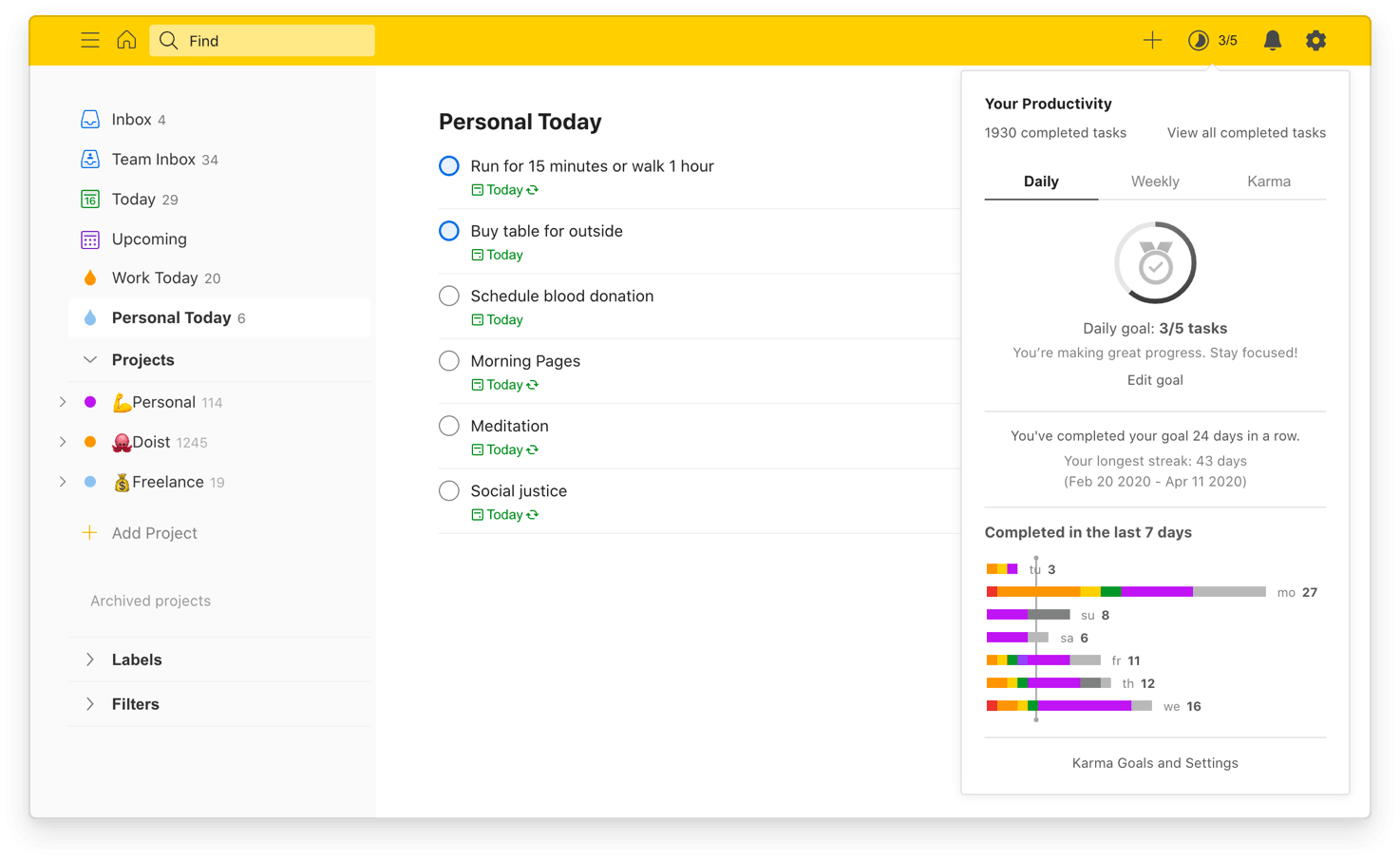1400x861 pixels.
Task: Click the recurring icon on Meditation's due date
Action: click(532, 449)
